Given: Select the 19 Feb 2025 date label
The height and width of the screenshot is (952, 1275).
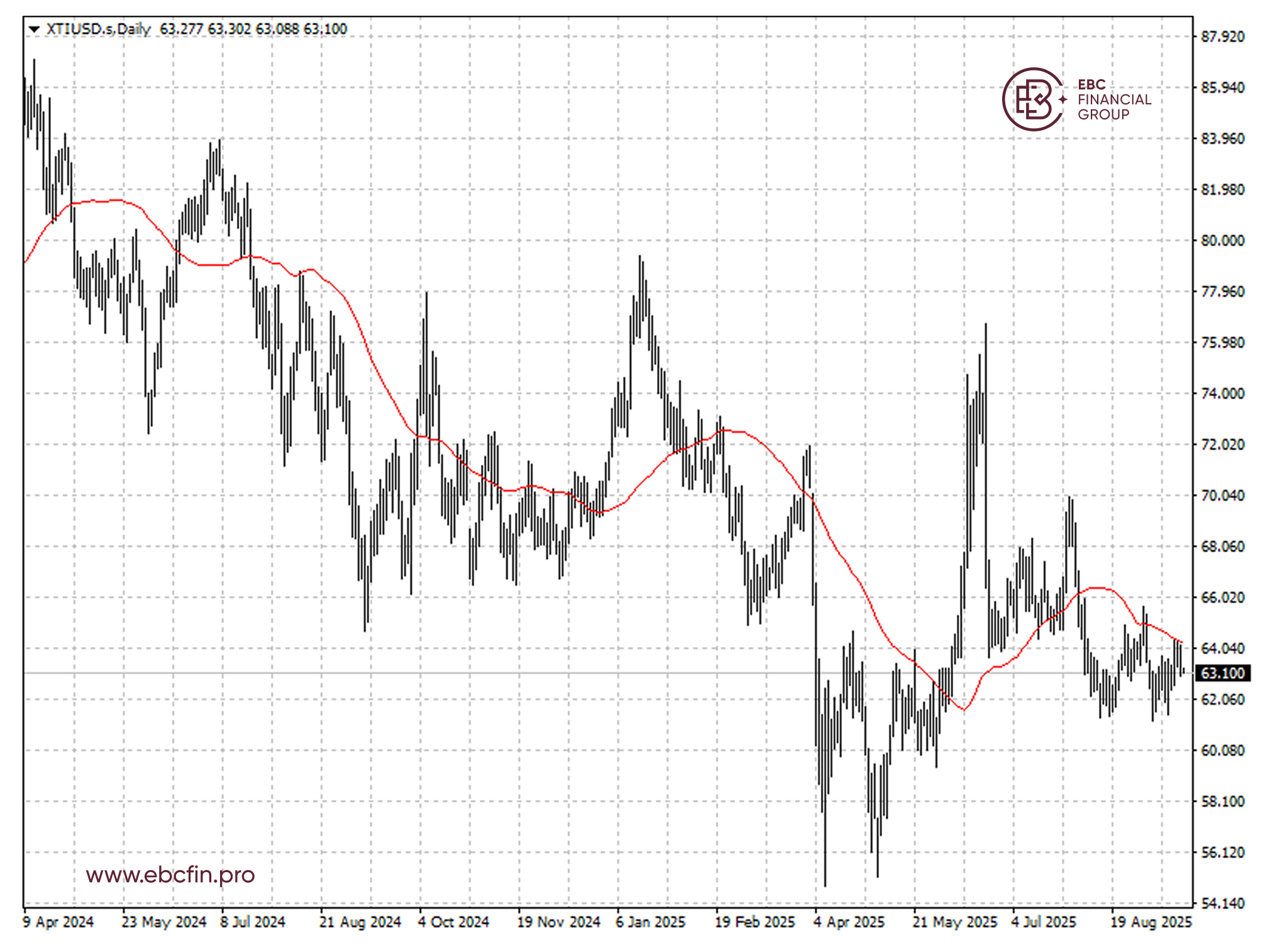Looking at the screenshot, I should [754, 922].
